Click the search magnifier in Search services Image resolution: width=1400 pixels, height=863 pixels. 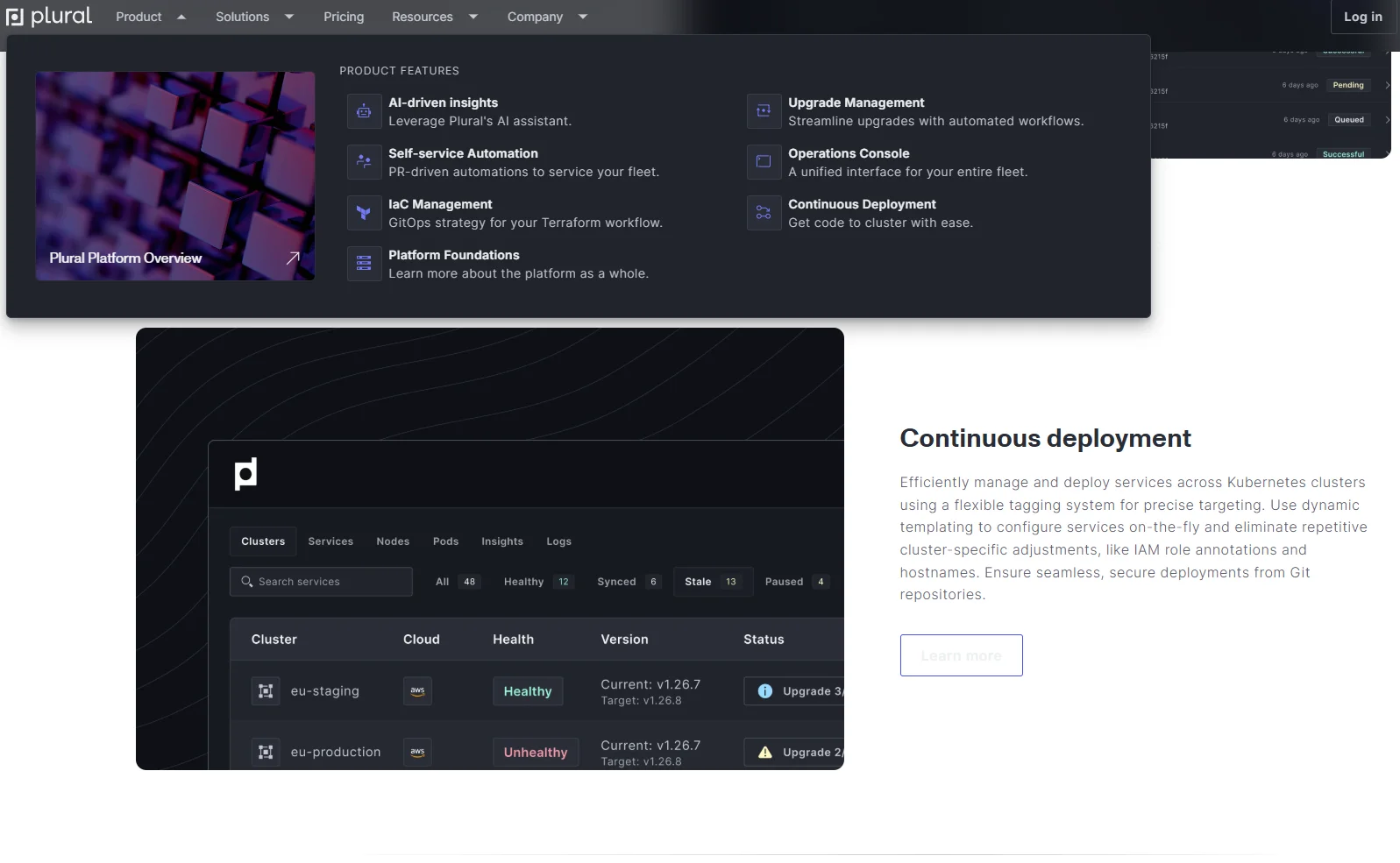[247, 582]
